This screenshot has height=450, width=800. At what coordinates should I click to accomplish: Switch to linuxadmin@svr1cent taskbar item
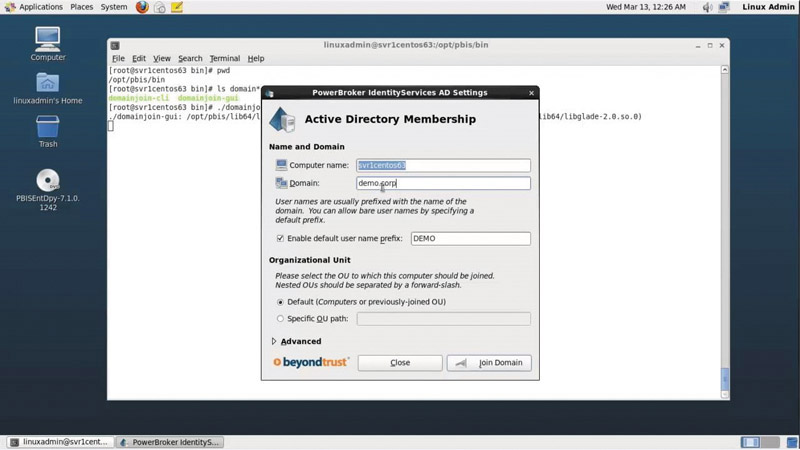tap(60, 442)
